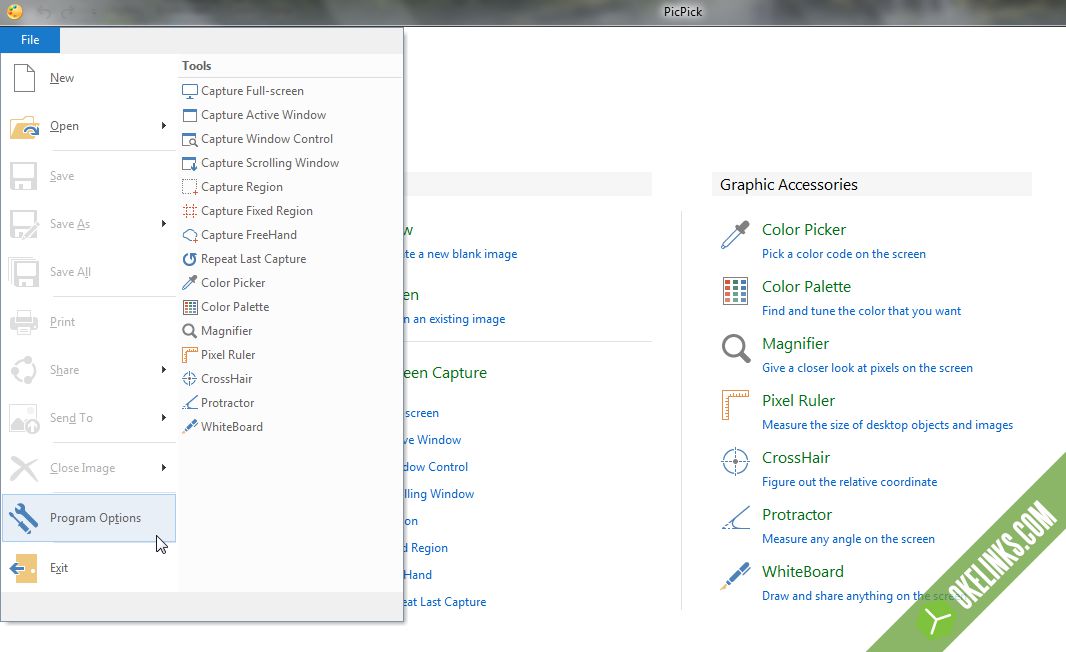The width and height of the screenshot is (1066, 652).
Task: Click the PicPick app icon in title bar
Action: [x=14, y=12]
